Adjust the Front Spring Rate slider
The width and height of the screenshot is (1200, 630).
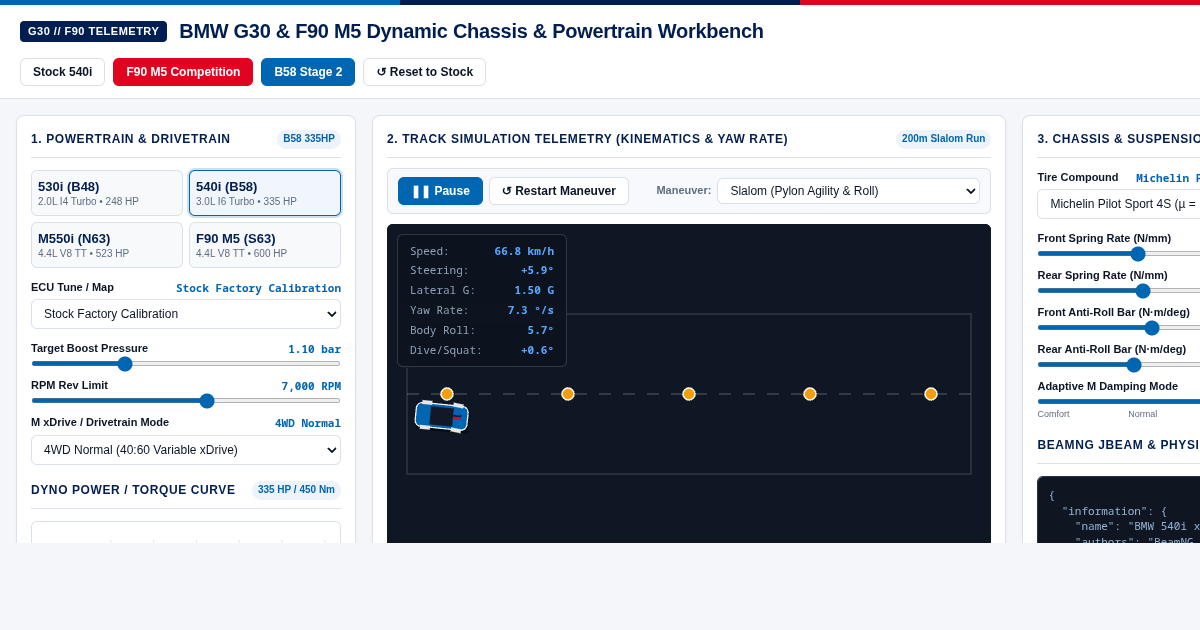click(1118, 254)
